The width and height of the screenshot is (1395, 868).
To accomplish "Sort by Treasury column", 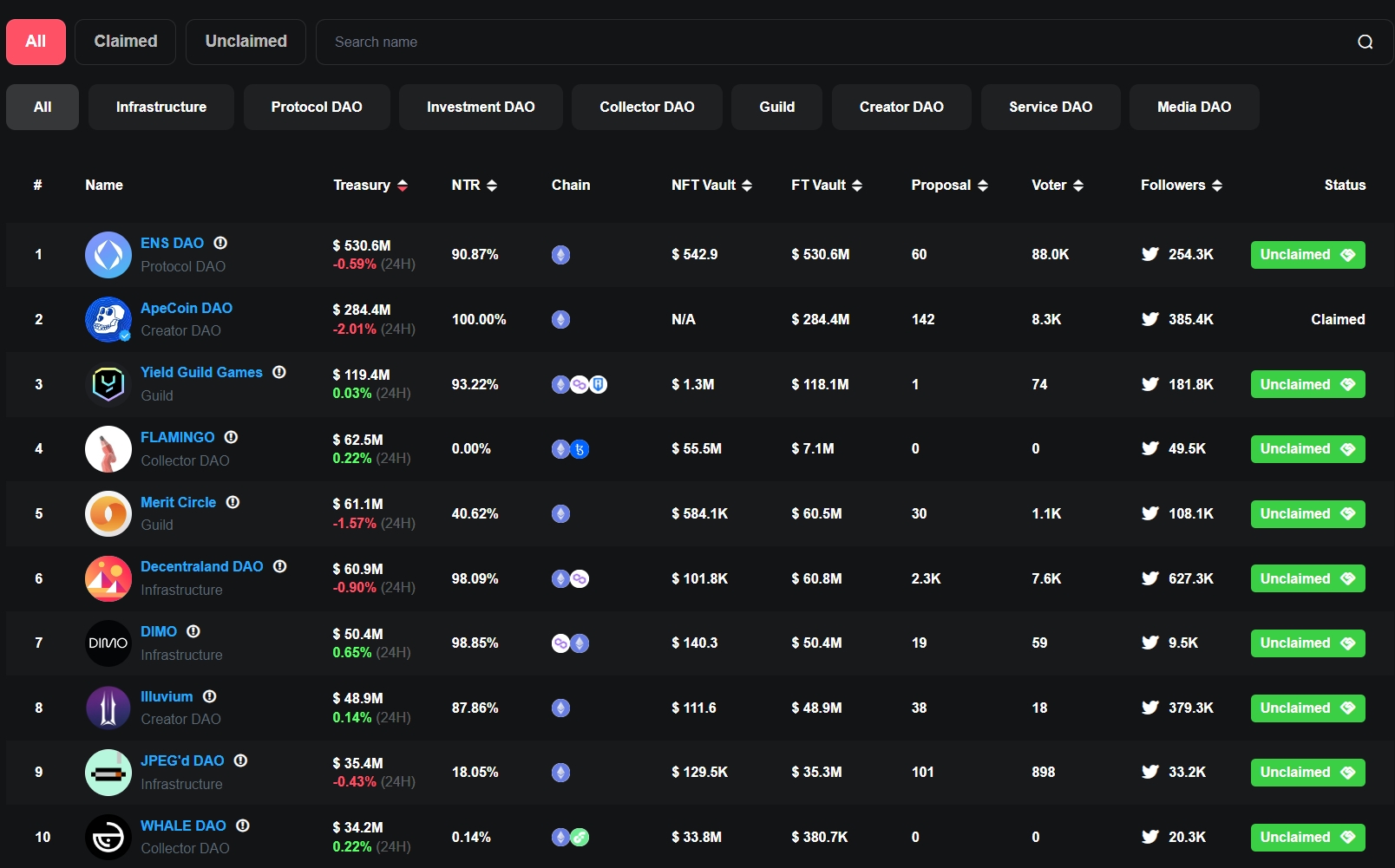I will point(370,186).
